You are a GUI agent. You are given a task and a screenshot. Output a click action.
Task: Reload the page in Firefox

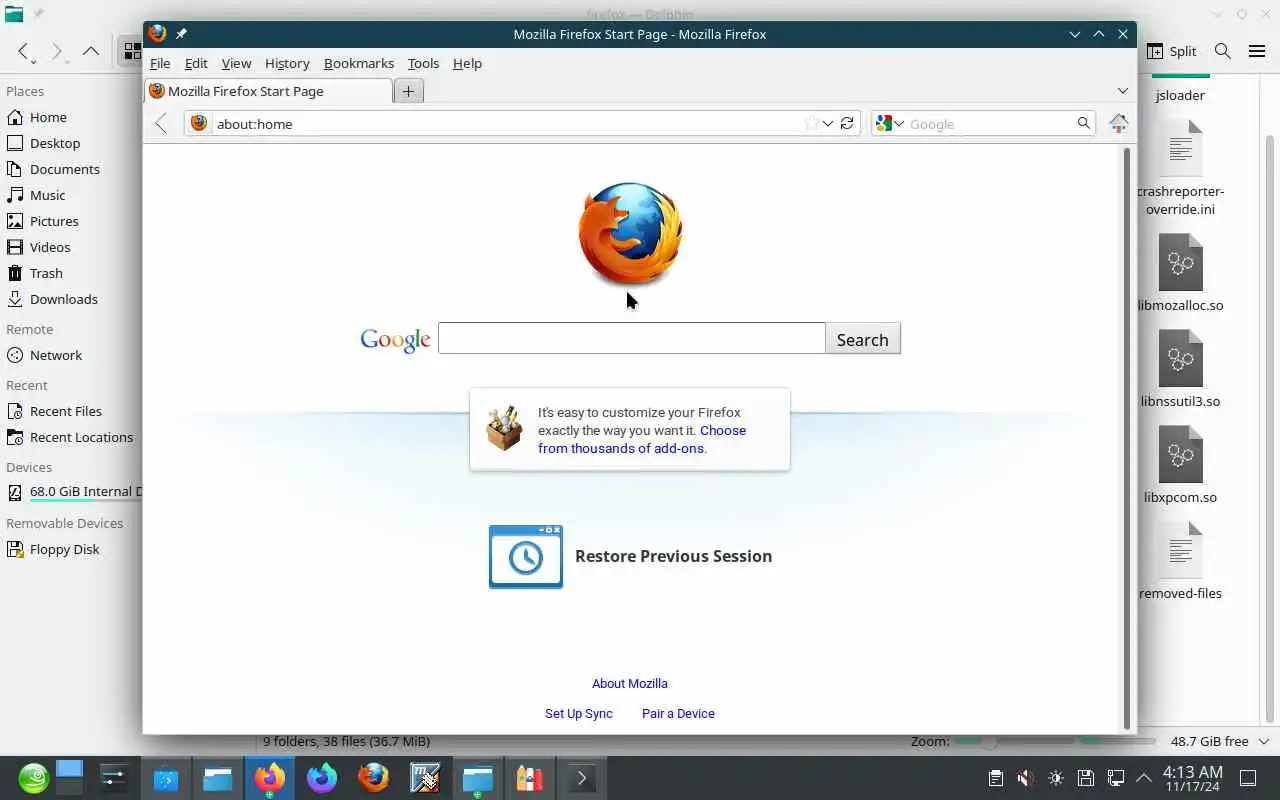847,123
